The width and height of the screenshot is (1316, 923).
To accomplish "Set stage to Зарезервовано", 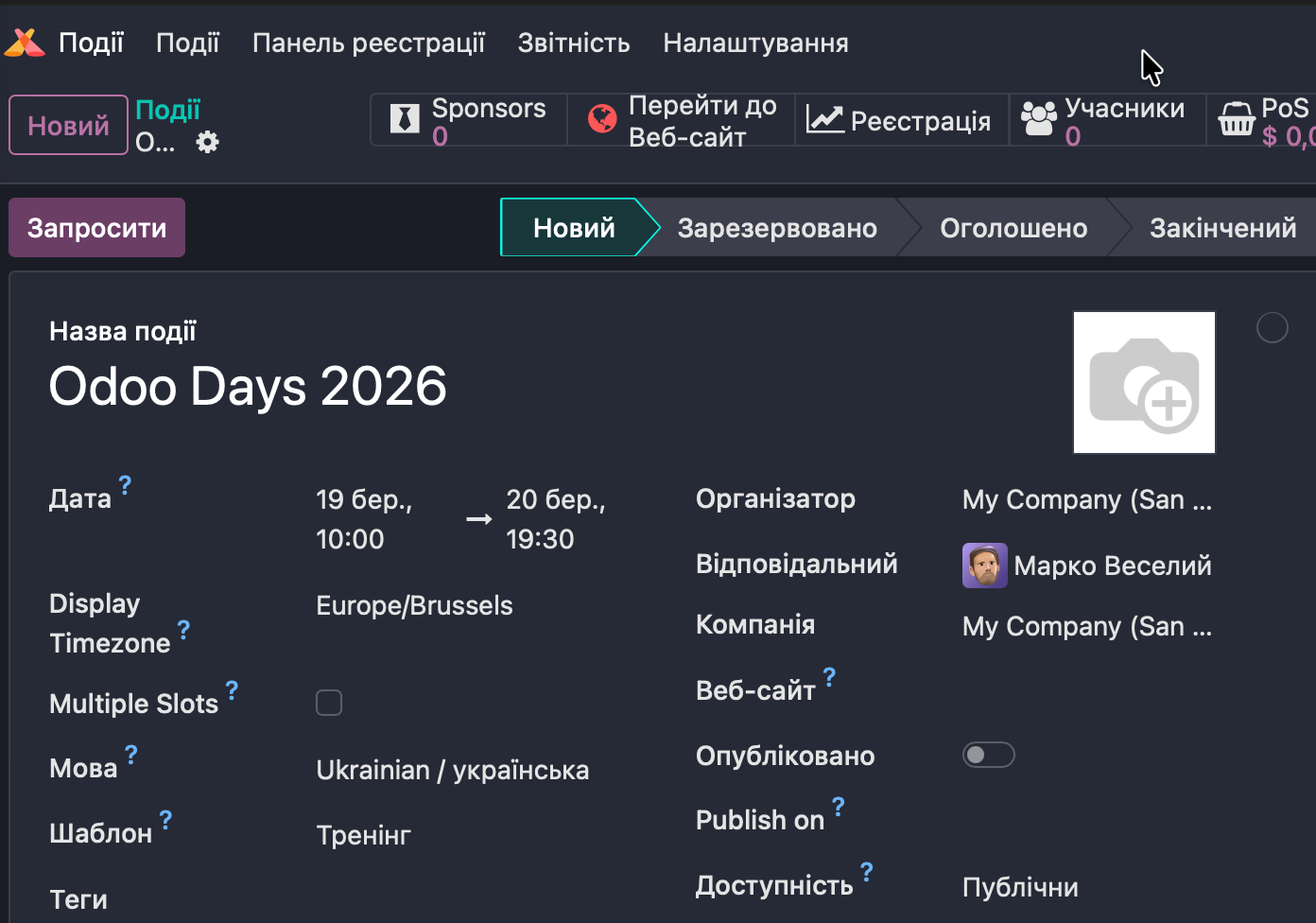I will (777, 228).
